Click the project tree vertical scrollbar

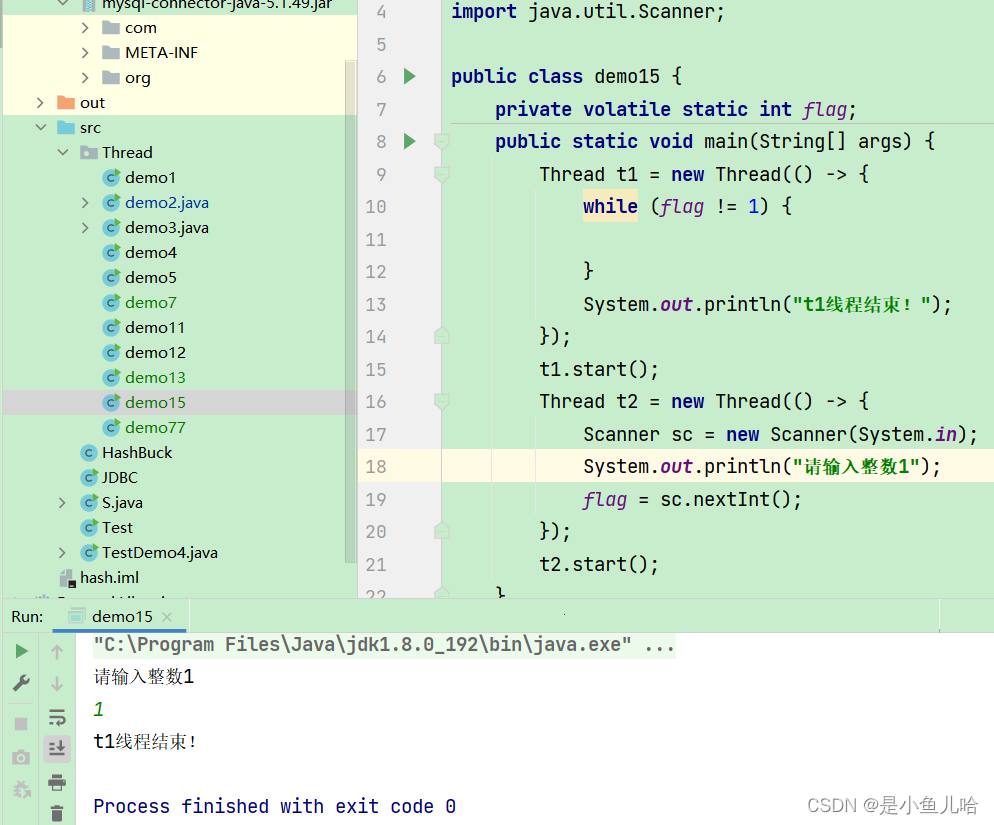point(350,300)
